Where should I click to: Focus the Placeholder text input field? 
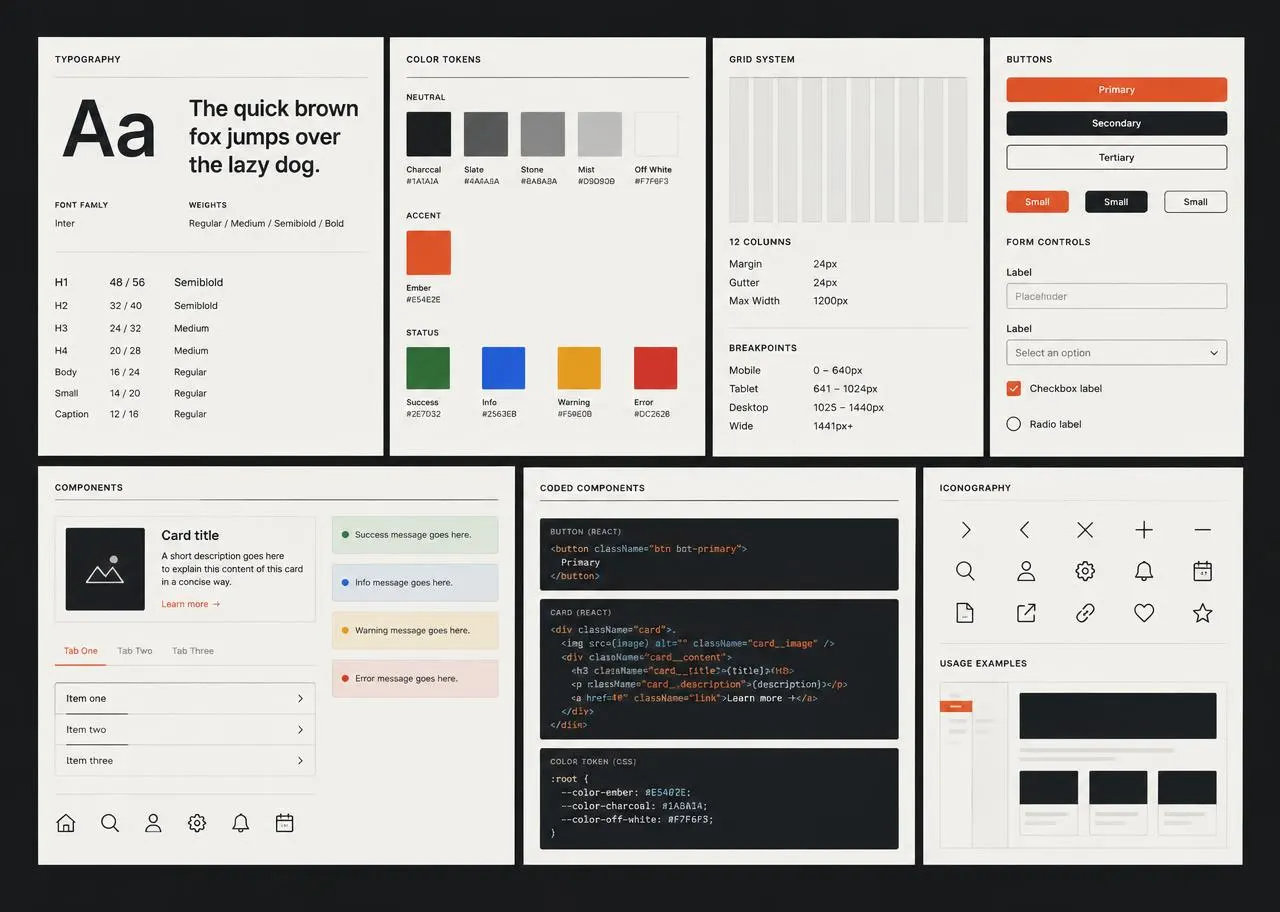[x=1116, y=296]
